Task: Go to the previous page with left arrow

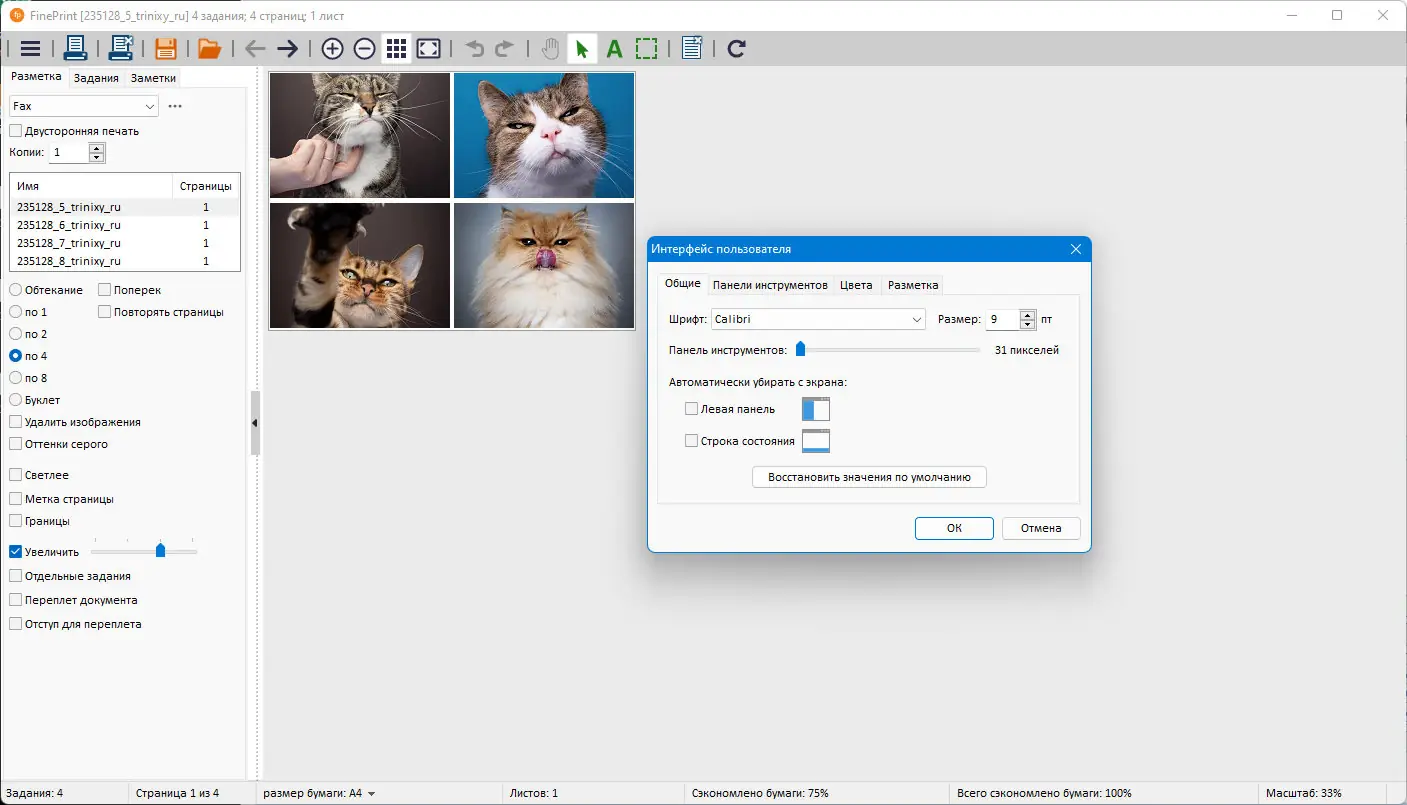Action: pyautogui.click(x=255, y=48)
